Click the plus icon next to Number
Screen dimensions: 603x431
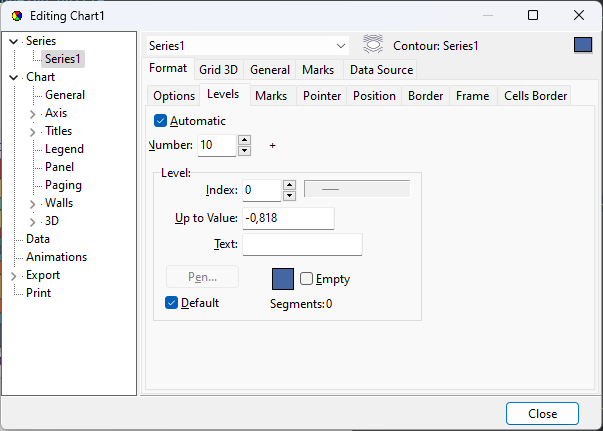(x=273, y=145)
